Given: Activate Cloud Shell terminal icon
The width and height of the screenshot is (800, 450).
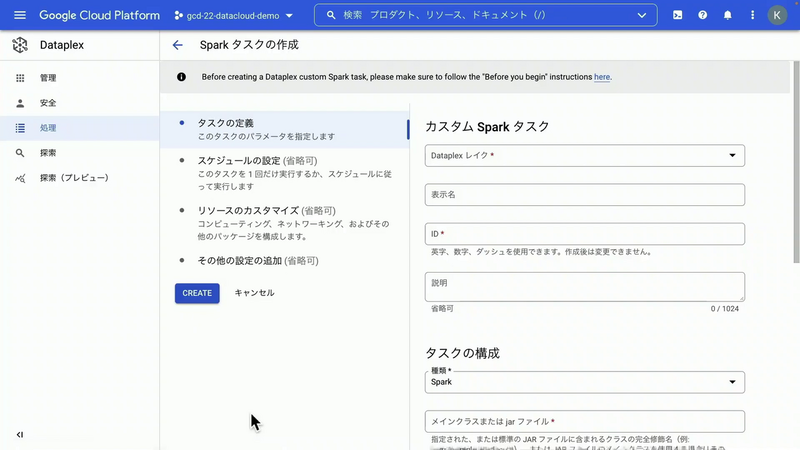Looking at the screenshot, I should click(678, 15).
